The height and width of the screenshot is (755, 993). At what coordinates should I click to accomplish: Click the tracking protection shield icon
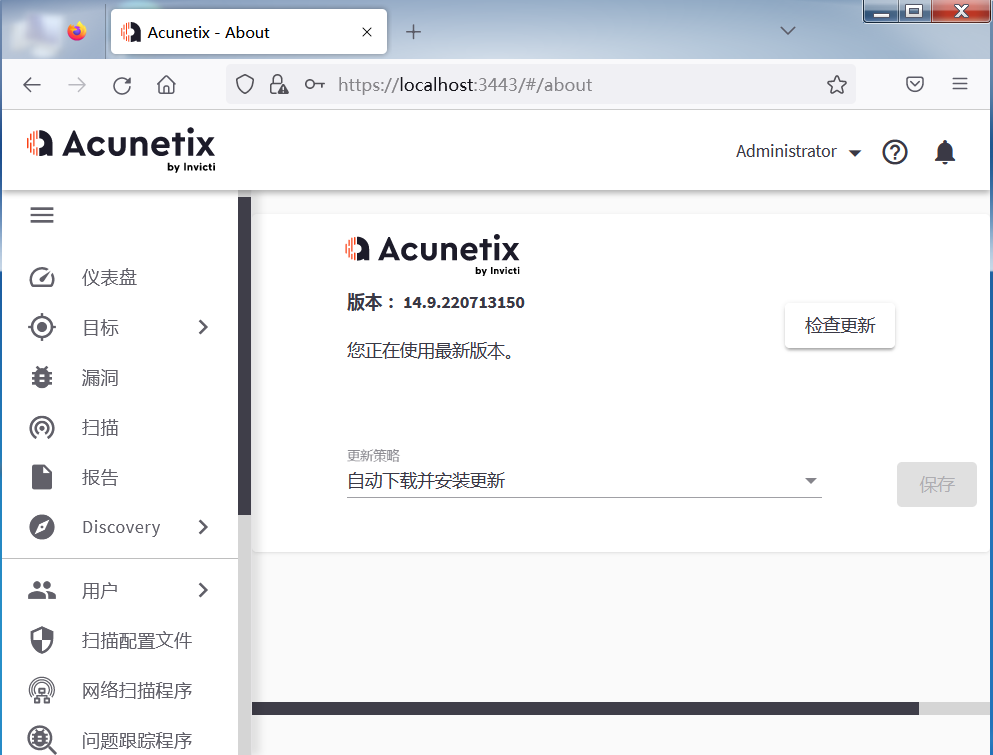tap(245, 84)
